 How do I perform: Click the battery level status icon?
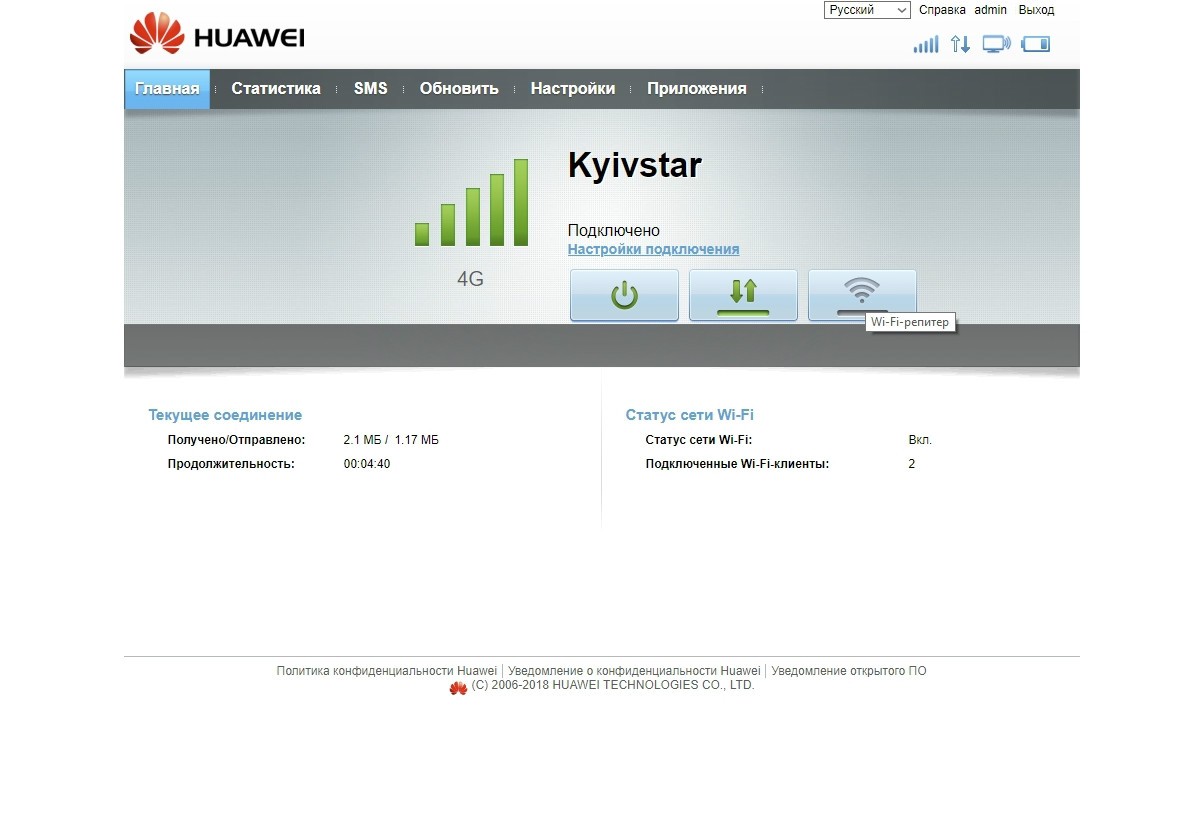[x=1035, y=44]
